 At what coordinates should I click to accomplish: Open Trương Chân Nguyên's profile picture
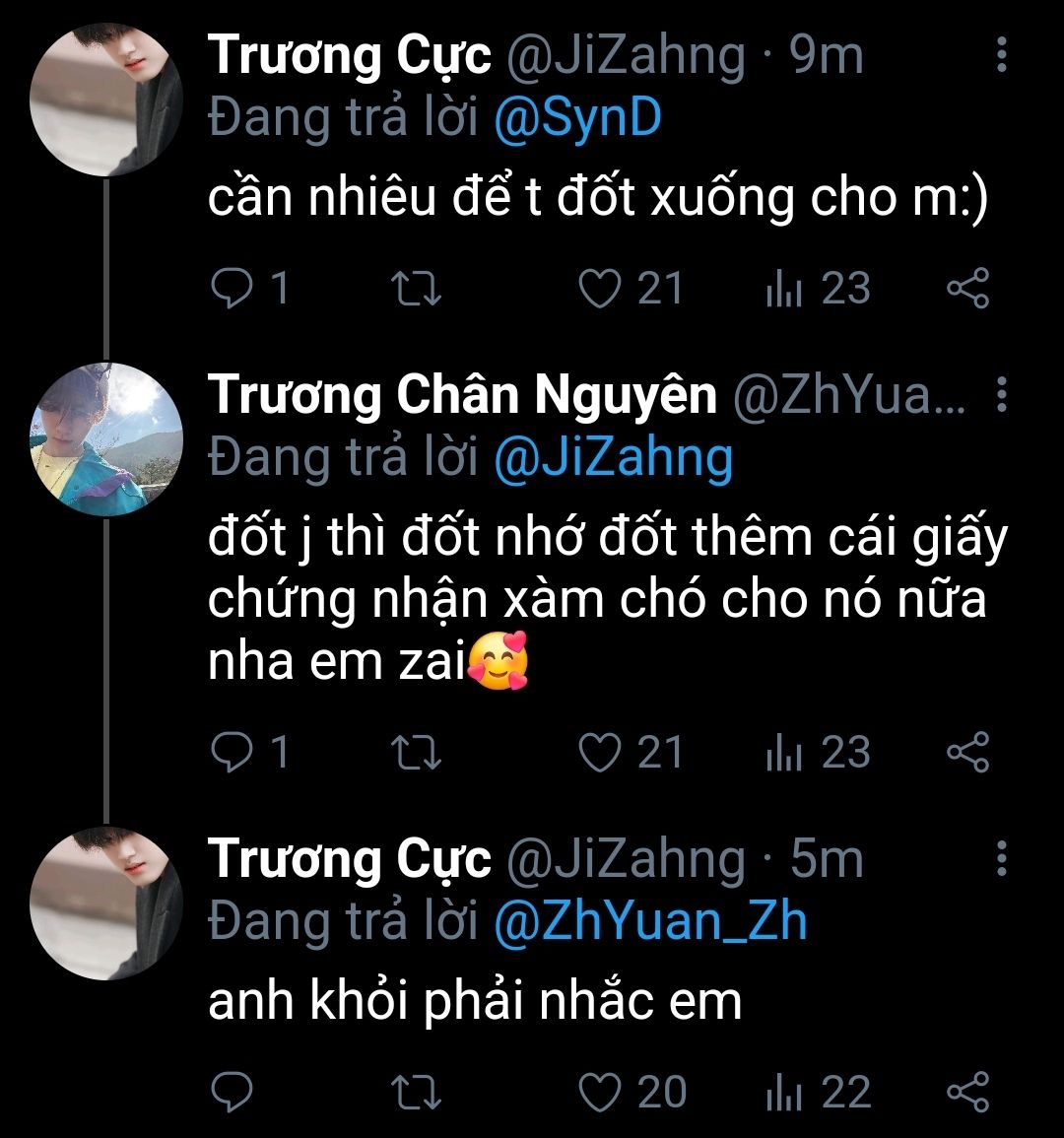[x=105, y=439]
